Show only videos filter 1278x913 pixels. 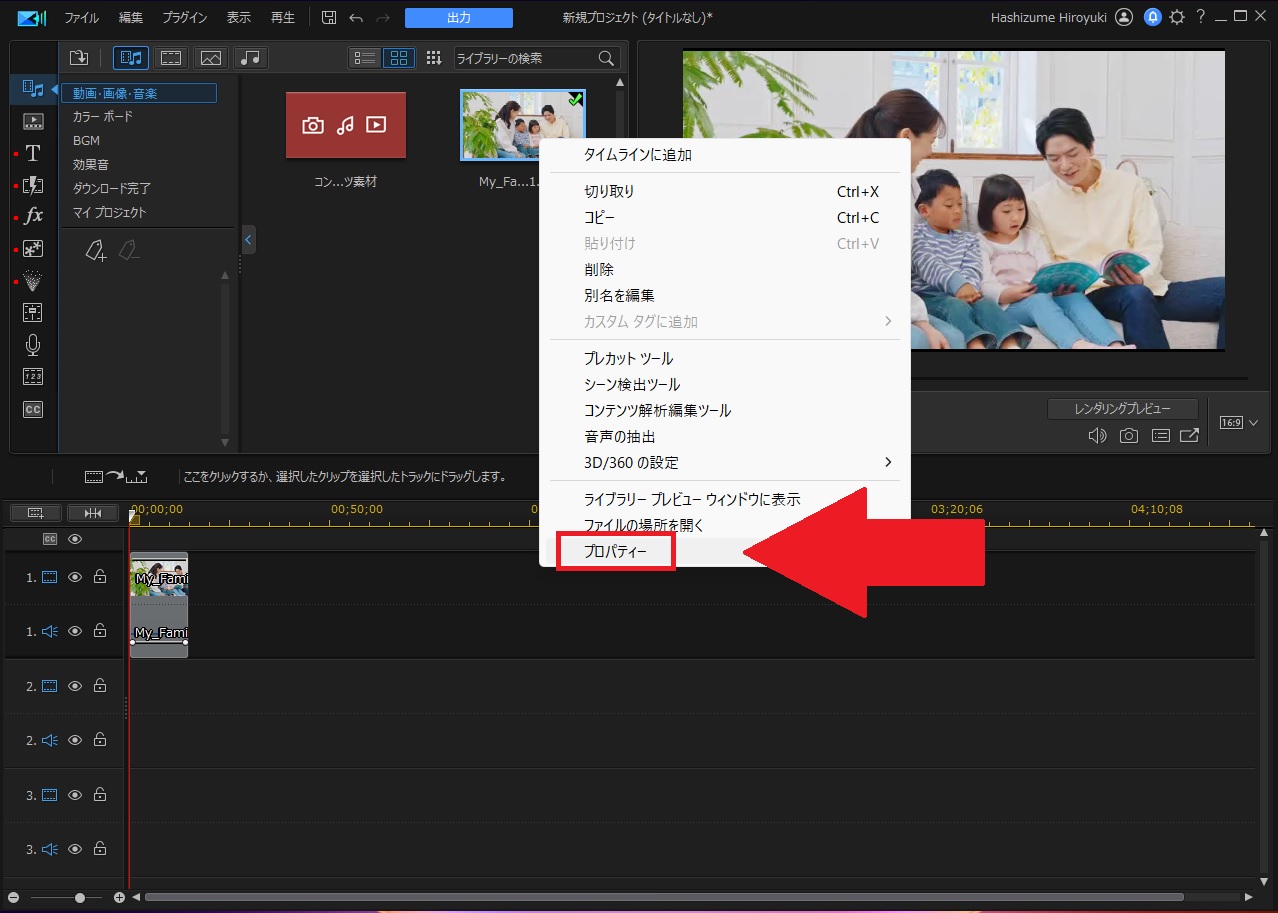(171, 58)
